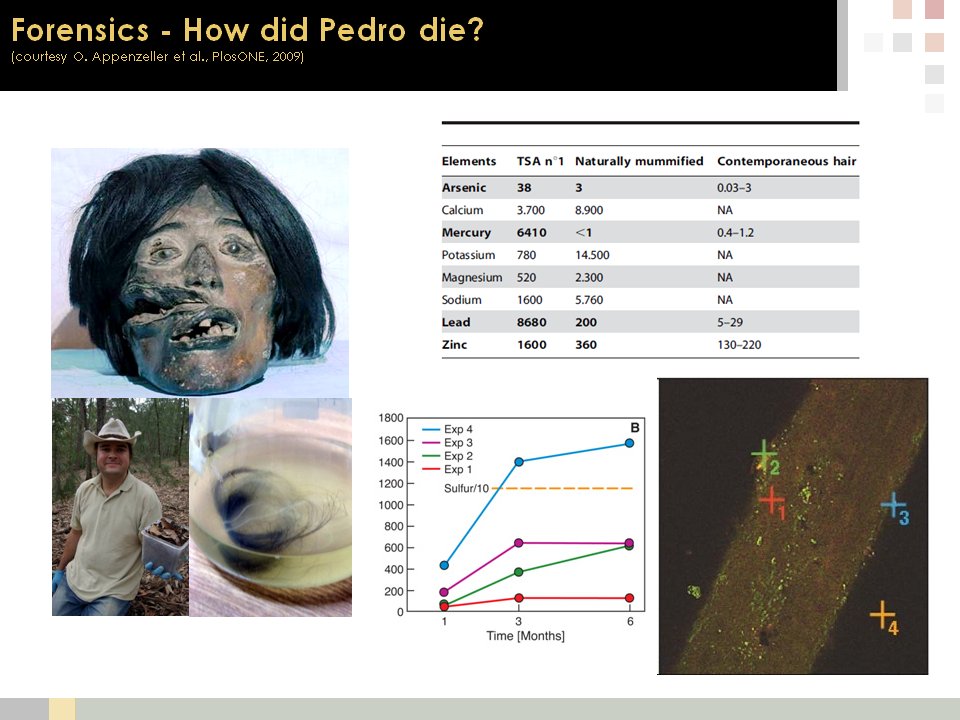Click the green cross marker labeled 2

click(764, 454)
